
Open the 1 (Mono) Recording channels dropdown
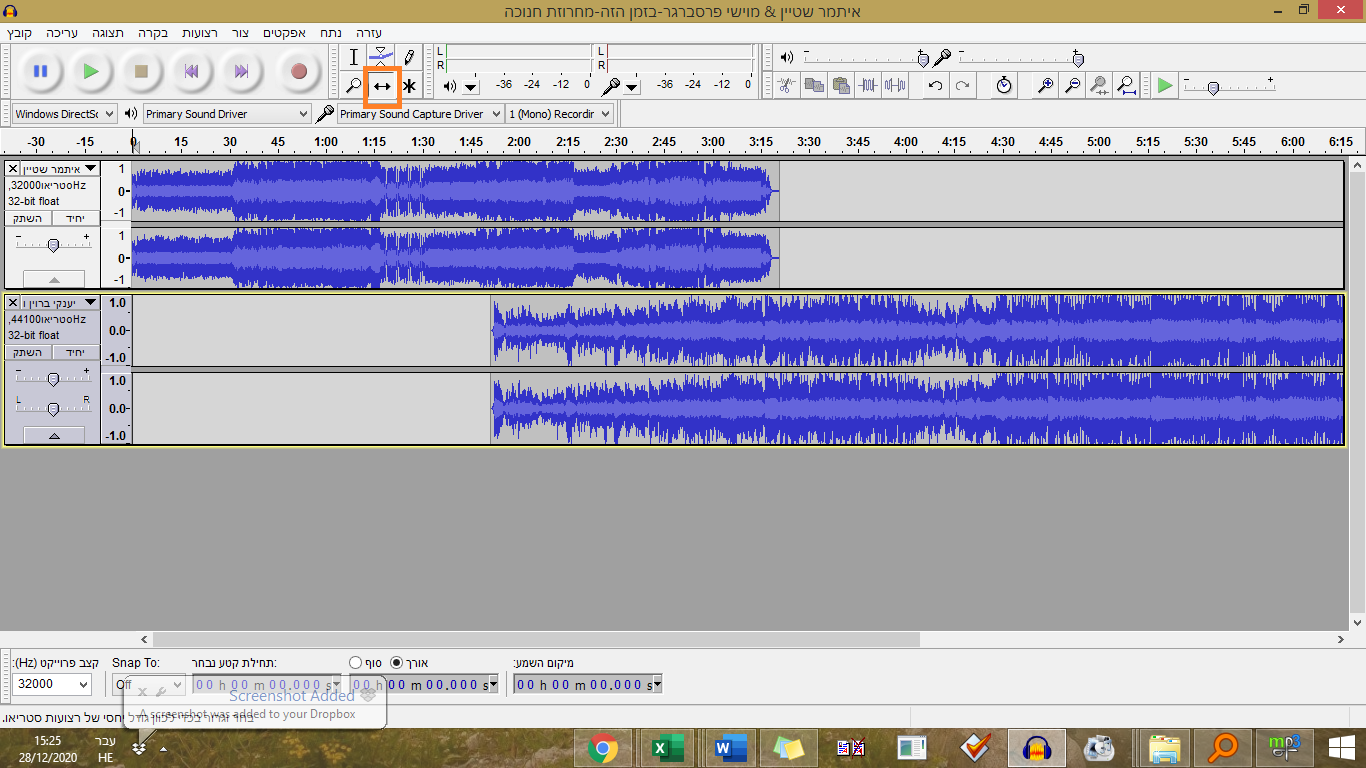click(x=559, y=114)
